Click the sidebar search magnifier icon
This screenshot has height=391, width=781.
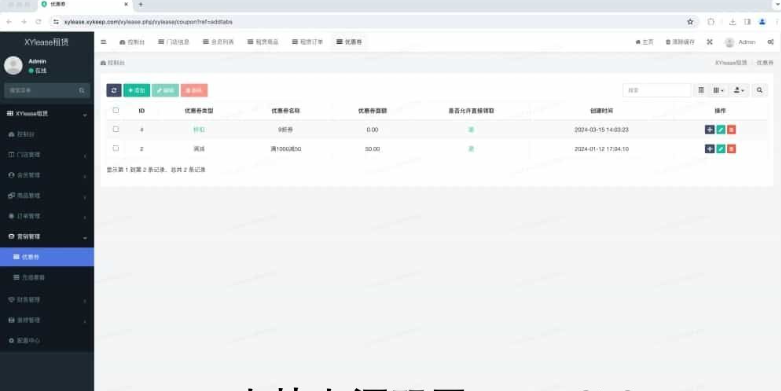point(82,90)
